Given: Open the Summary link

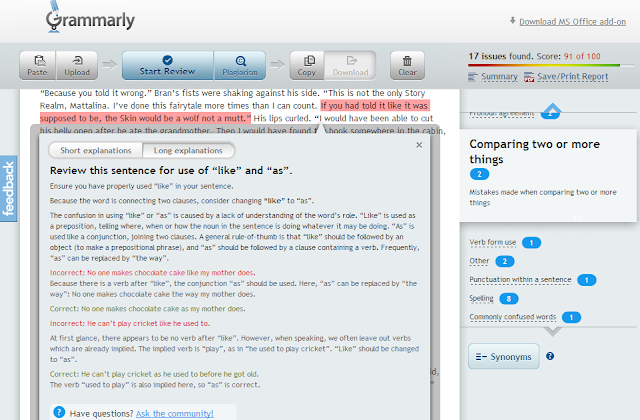Looking at the screenshot, I should 499,76.
